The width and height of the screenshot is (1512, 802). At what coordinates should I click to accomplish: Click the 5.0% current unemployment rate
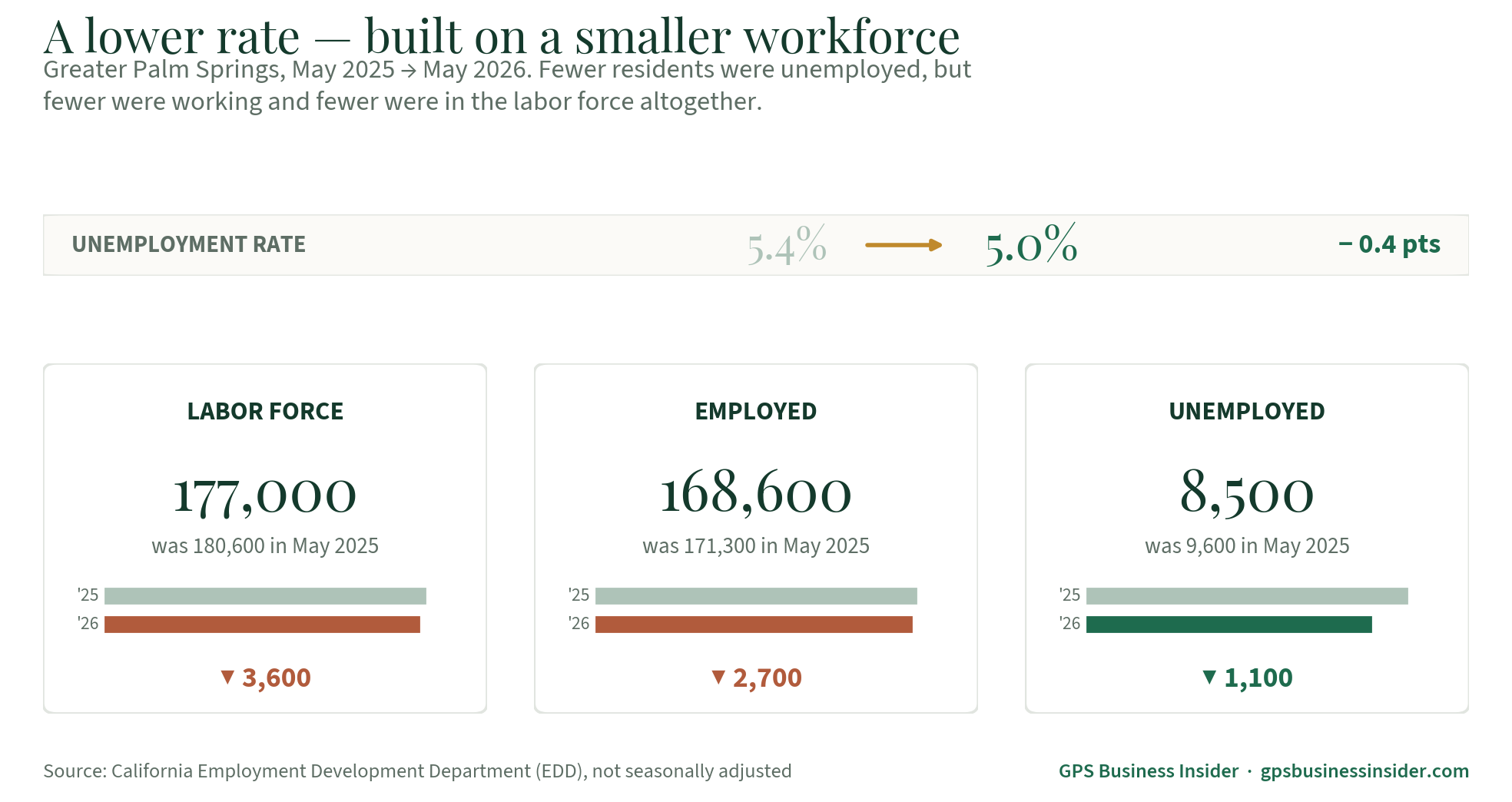(x=1032, y=245)
